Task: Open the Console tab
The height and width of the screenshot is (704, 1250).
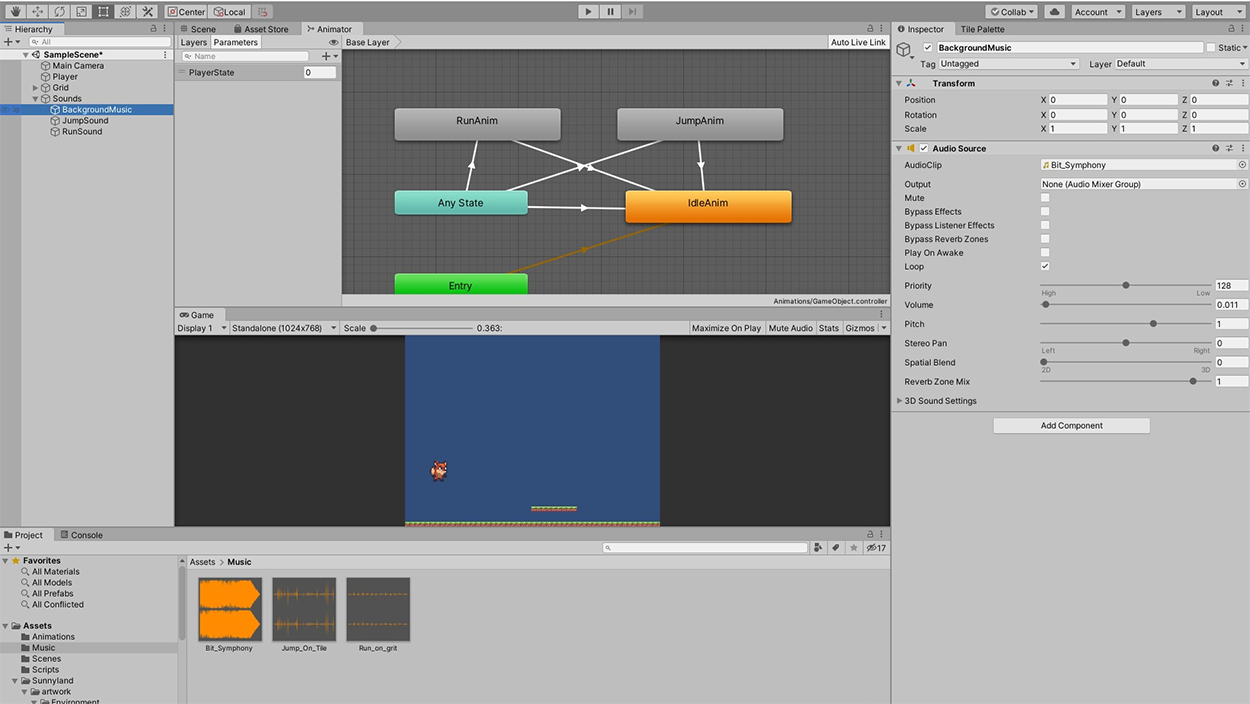Action: (81, 535)
